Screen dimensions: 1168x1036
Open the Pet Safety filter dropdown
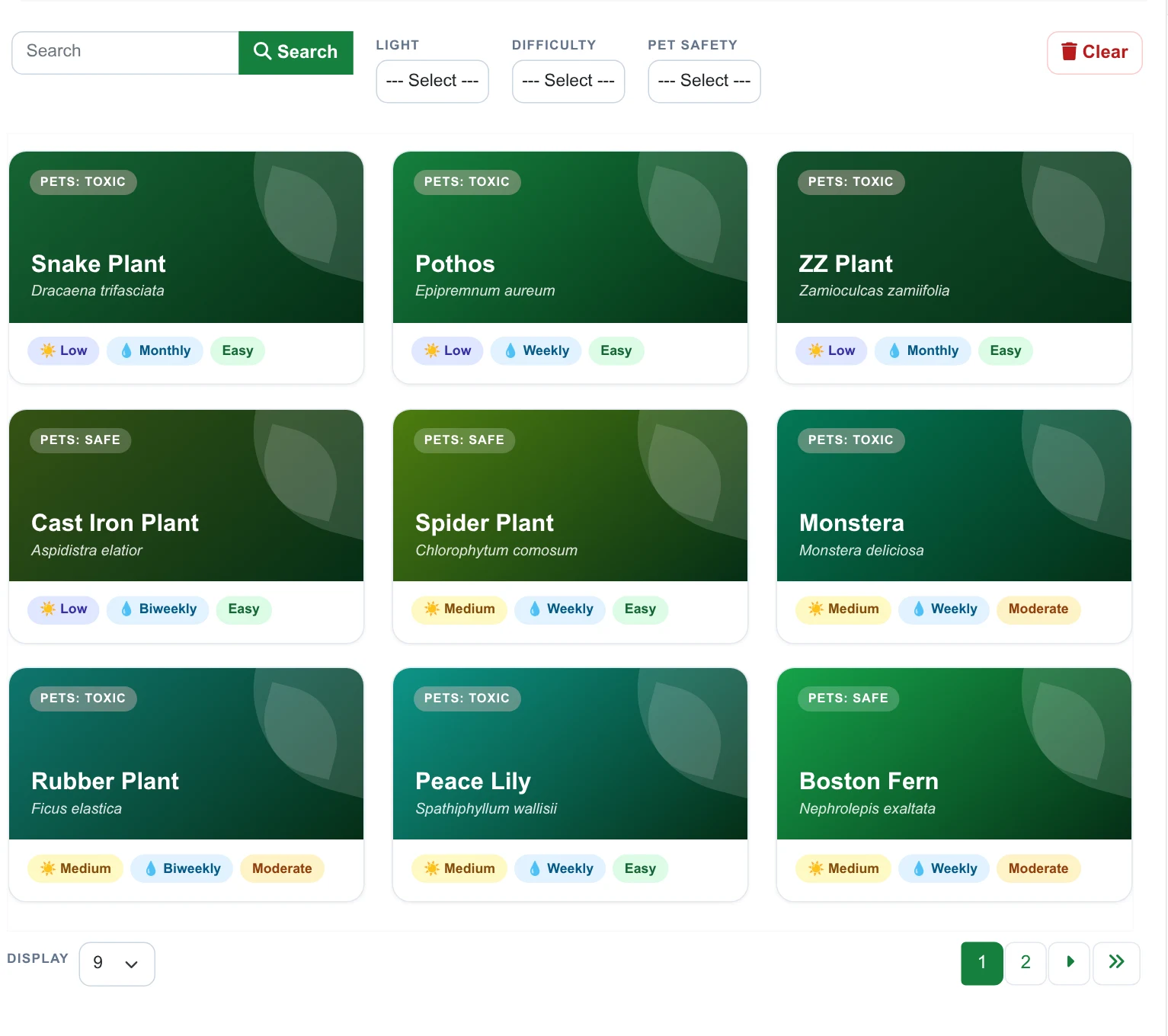click(704, 81)
